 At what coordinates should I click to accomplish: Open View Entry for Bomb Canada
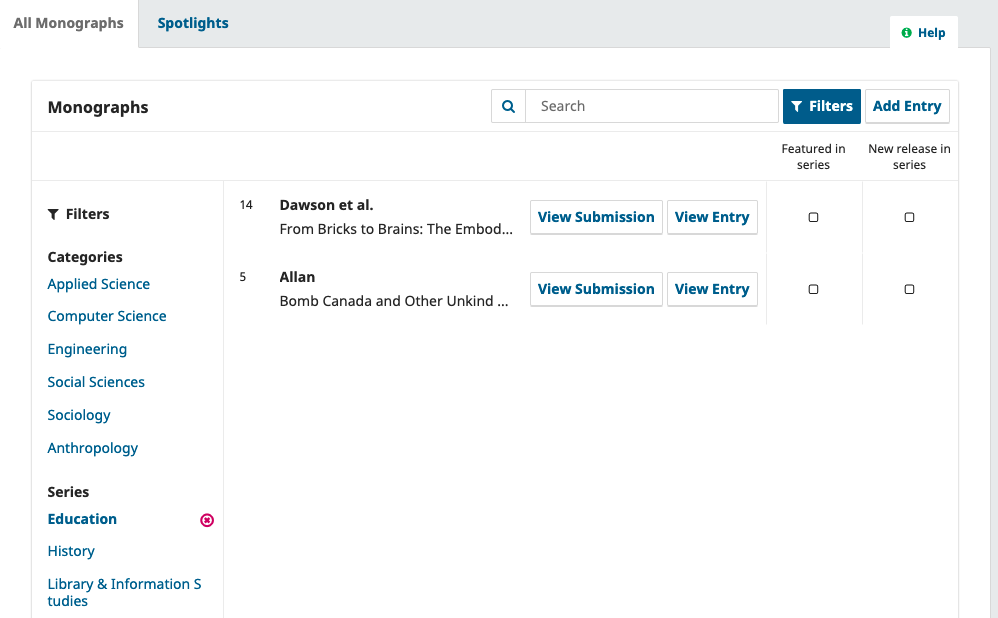tap(711, 289)
